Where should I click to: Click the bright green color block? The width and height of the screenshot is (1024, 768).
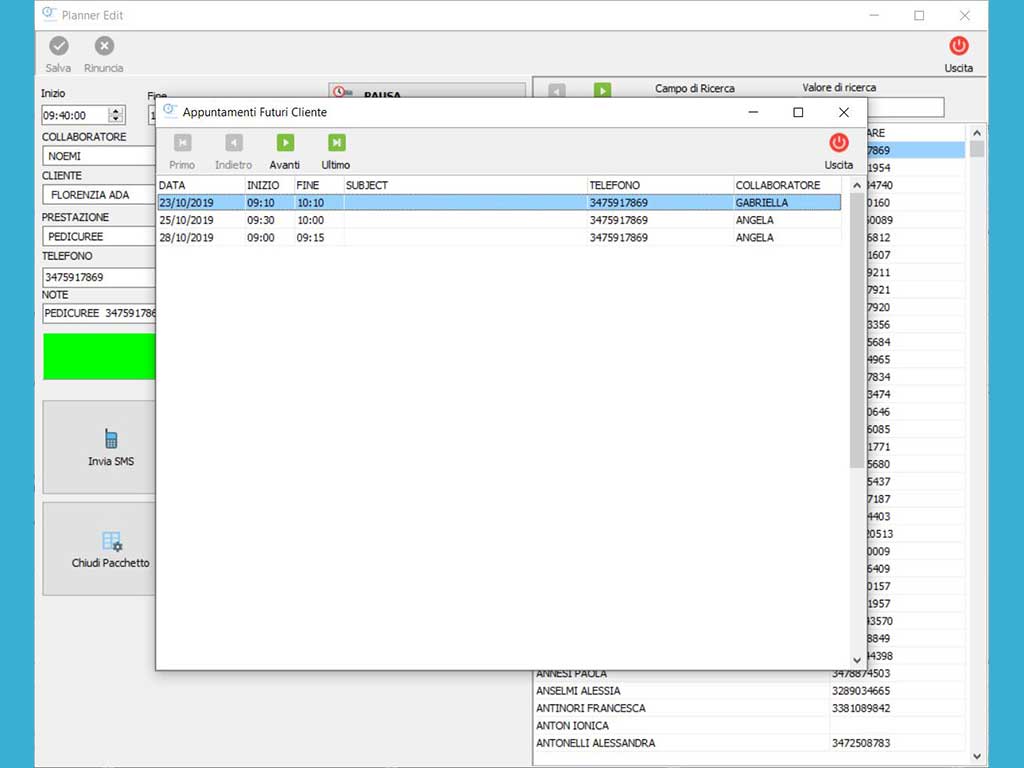(x=99, y=356)
